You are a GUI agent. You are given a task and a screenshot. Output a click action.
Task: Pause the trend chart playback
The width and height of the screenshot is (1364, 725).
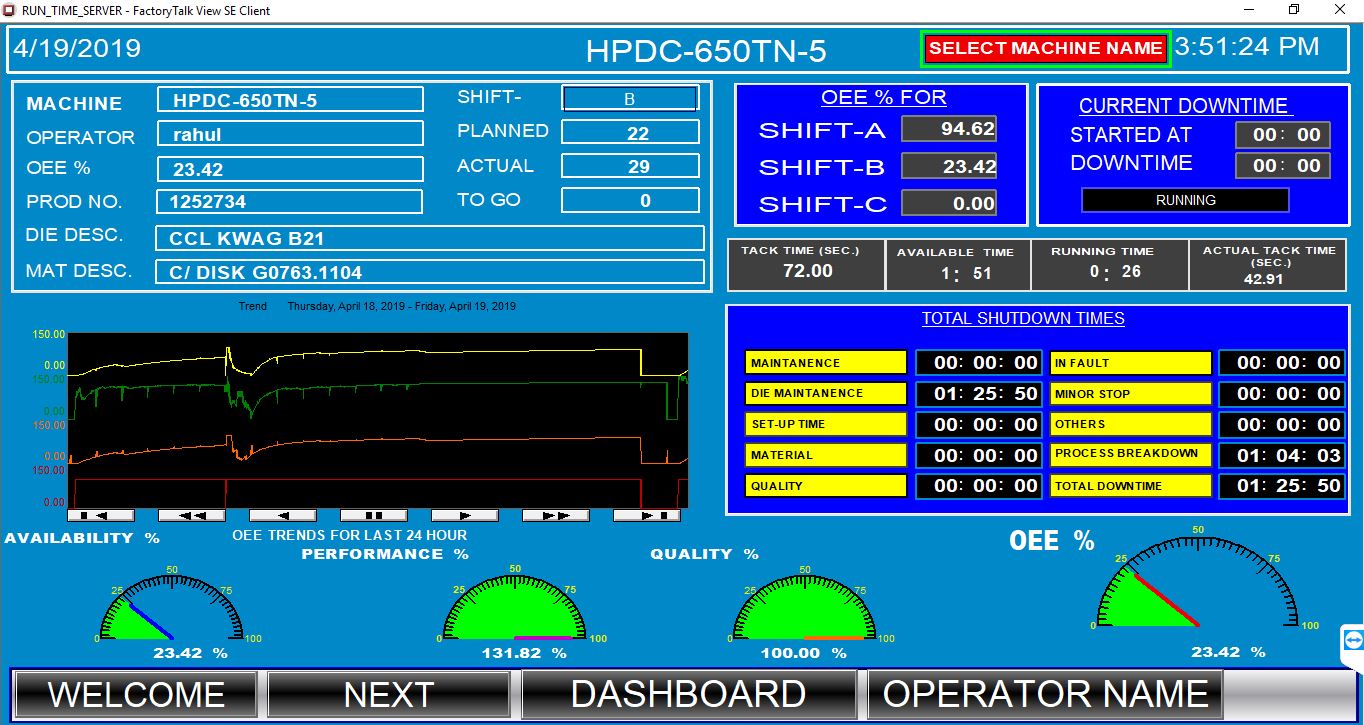click(x=373, y=514)
